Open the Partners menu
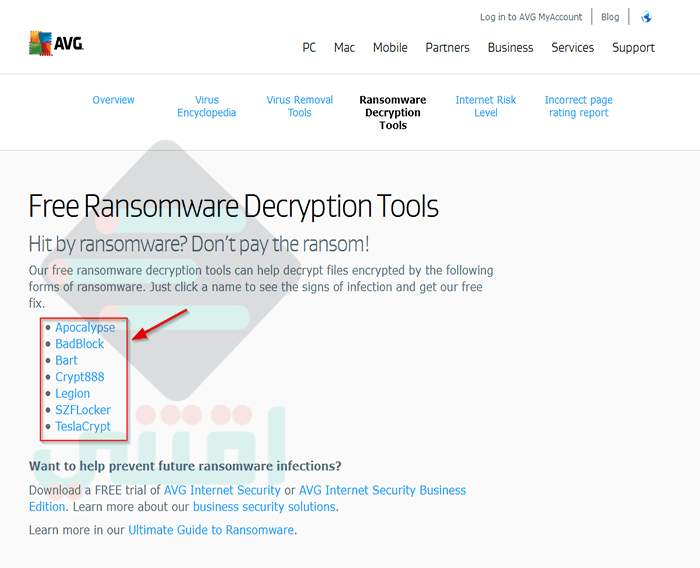Image resolution: width=700 pixels, height=568 pixels. [x=447, y=47]
